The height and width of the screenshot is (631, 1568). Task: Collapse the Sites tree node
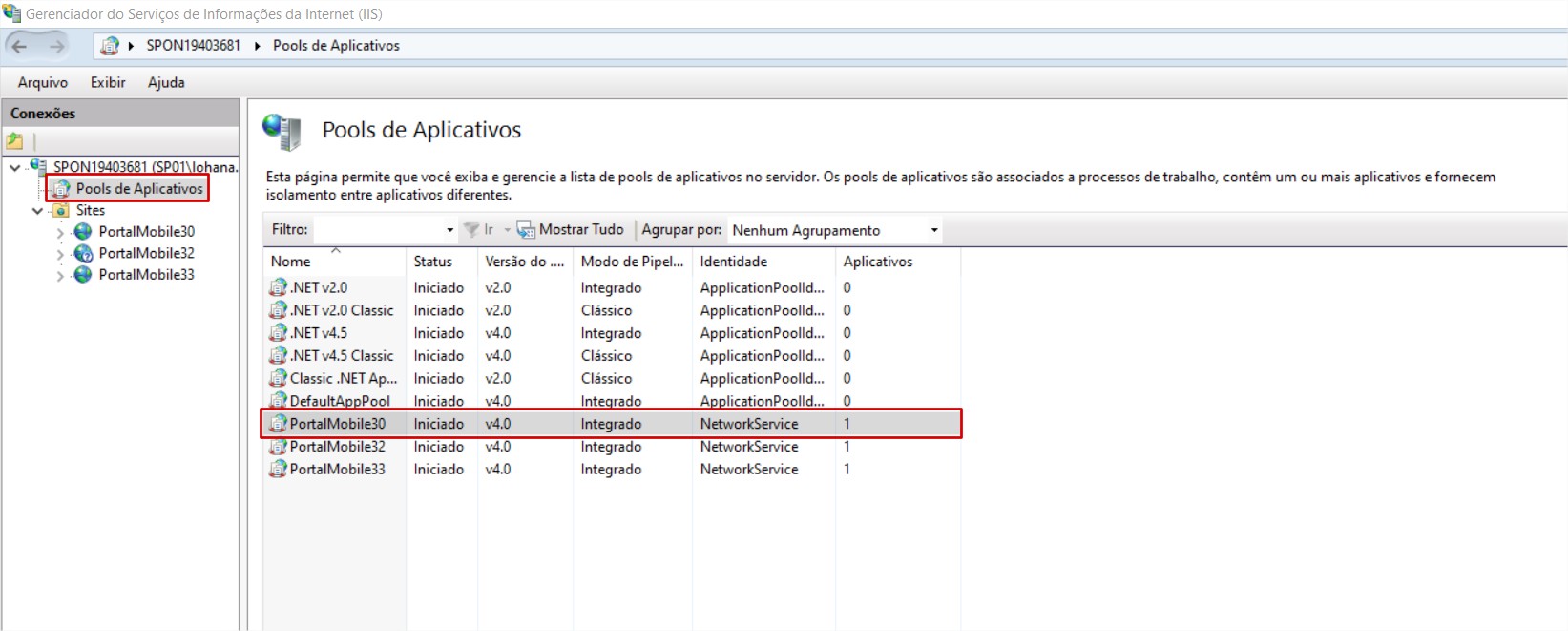(38, 211)
